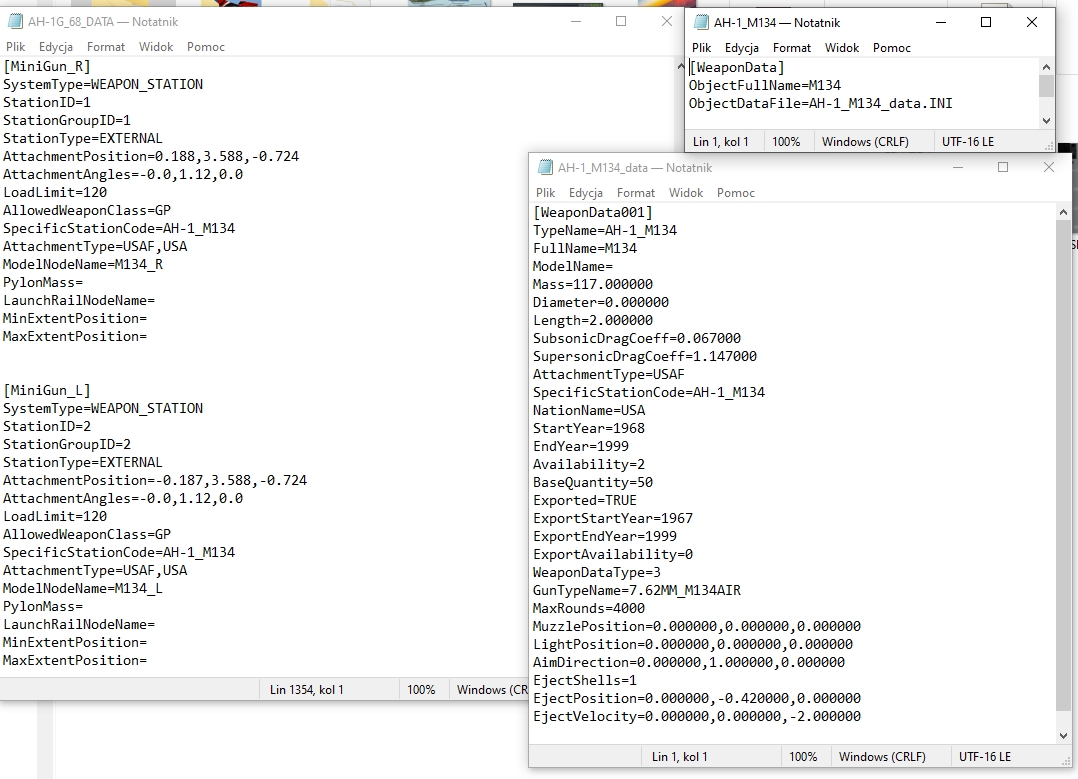Open Plik menu in AH-1_M134 window
Screen dimensions: 1078x779
701,47
